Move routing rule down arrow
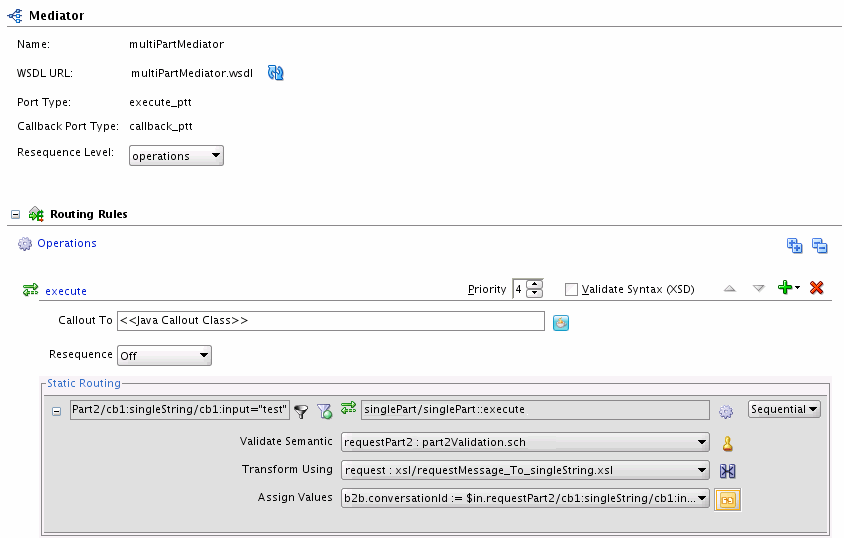The image size is (844, 538). (758, 289)
